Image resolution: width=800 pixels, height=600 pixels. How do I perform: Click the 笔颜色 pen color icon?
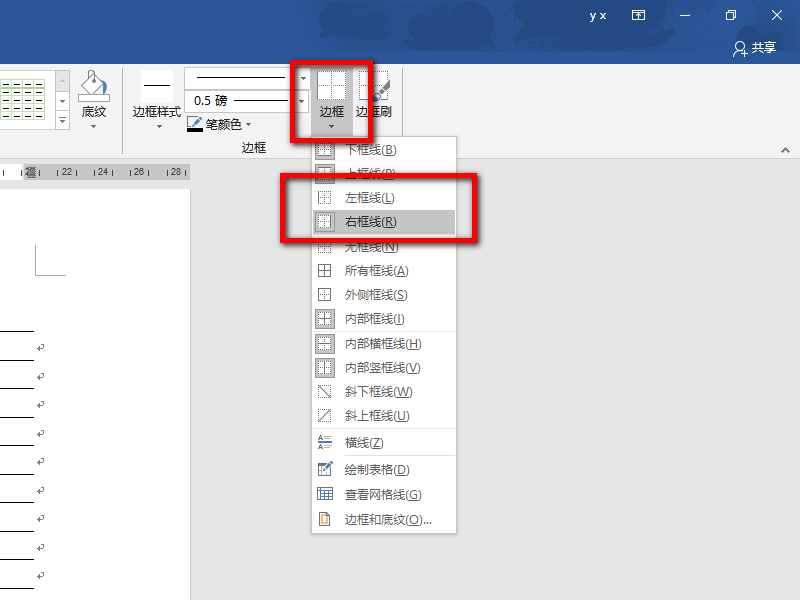tap(194, 124)
